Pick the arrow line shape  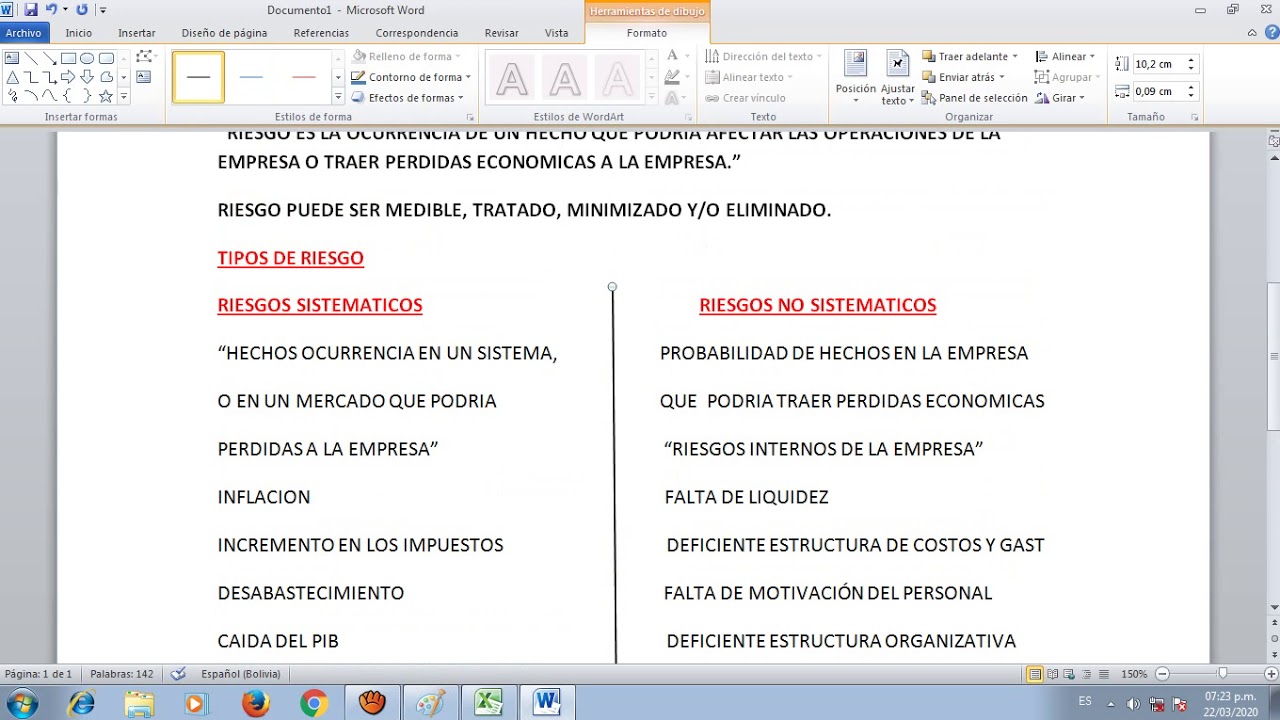click(x=50, y=58)
